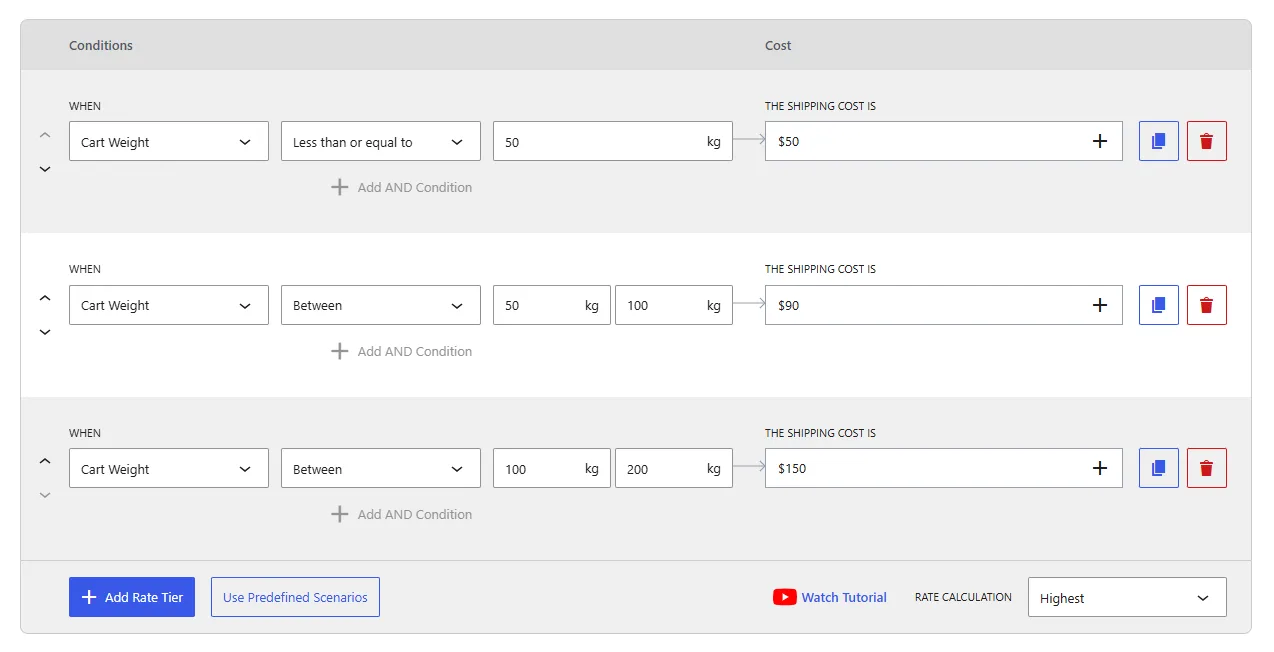Click the 200 kg maximum weight field
1274x652 pixels.
tap(674, 468)
